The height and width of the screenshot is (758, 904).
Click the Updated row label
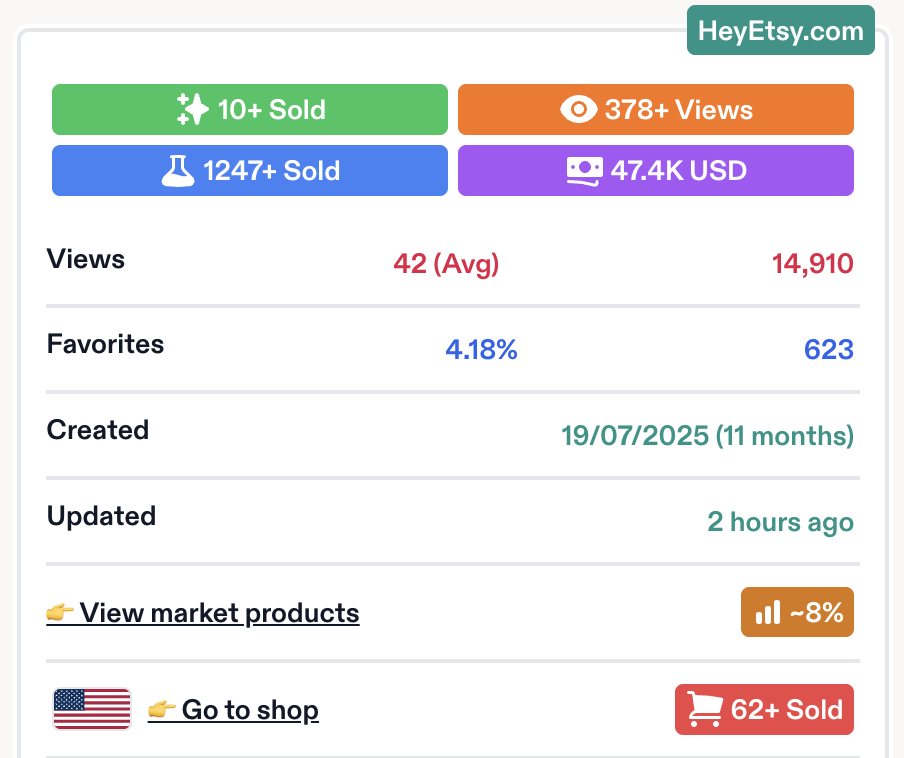pos(101,516)
